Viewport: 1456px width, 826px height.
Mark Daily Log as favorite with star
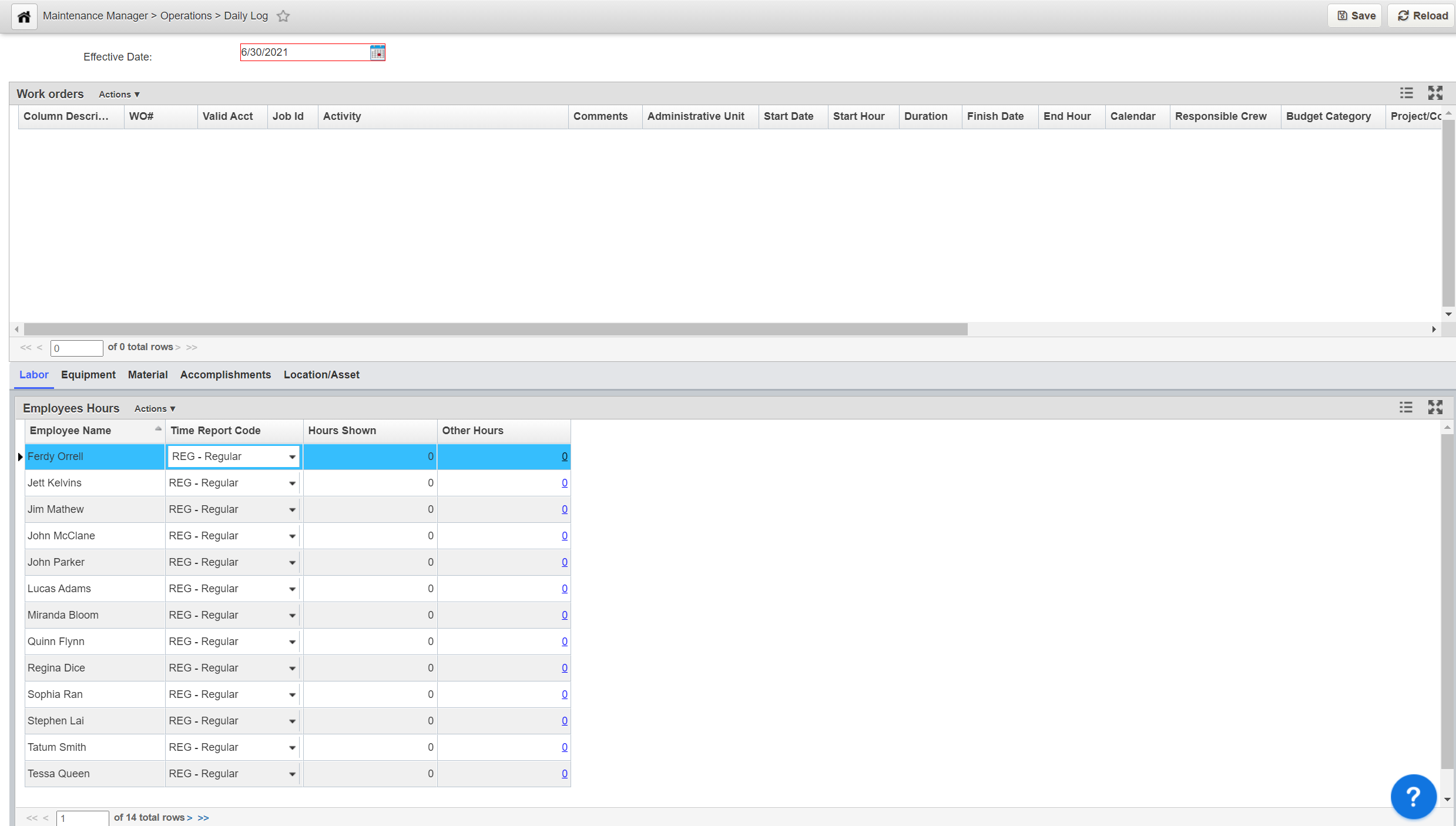283,16
